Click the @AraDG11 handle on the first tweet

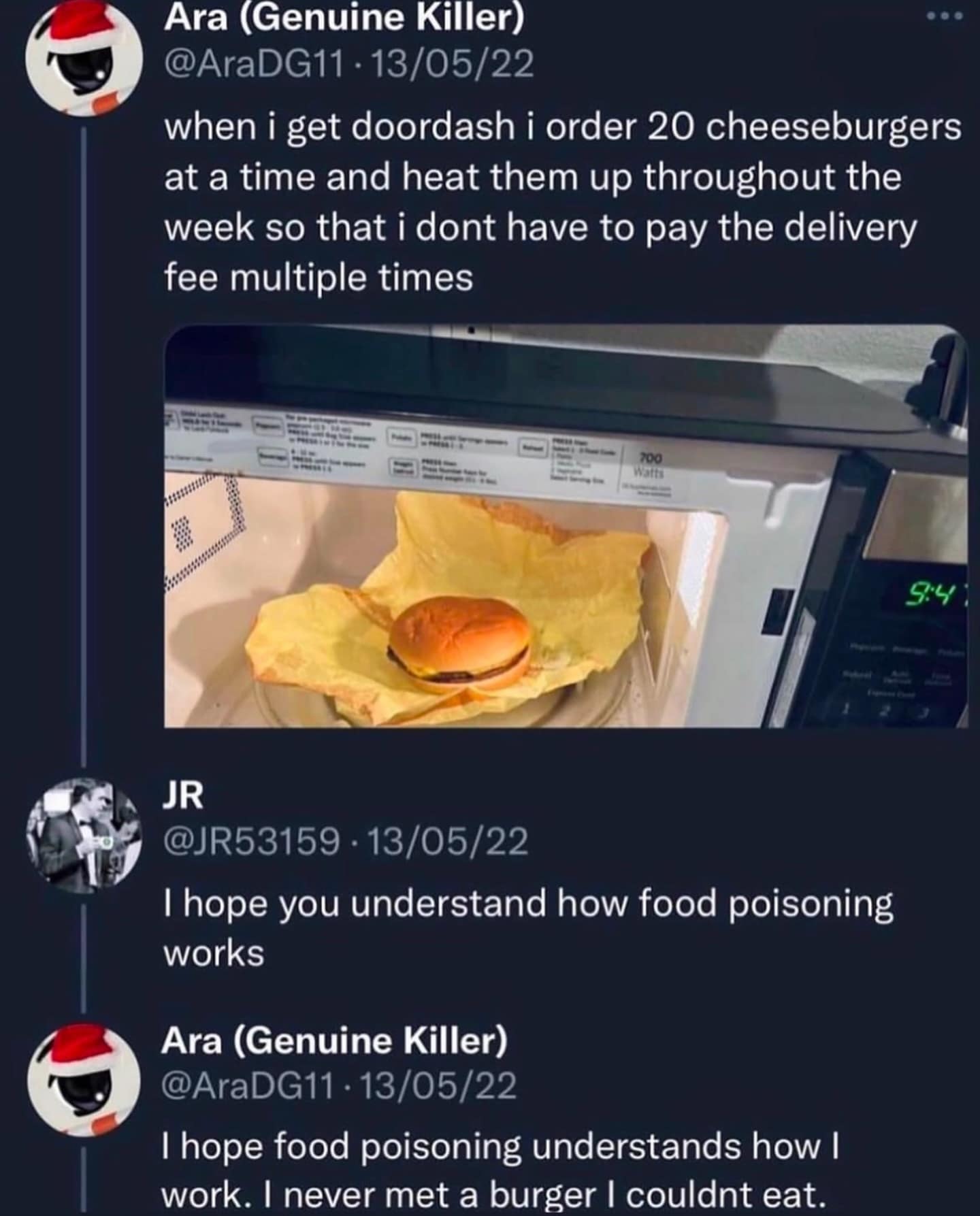254,65
